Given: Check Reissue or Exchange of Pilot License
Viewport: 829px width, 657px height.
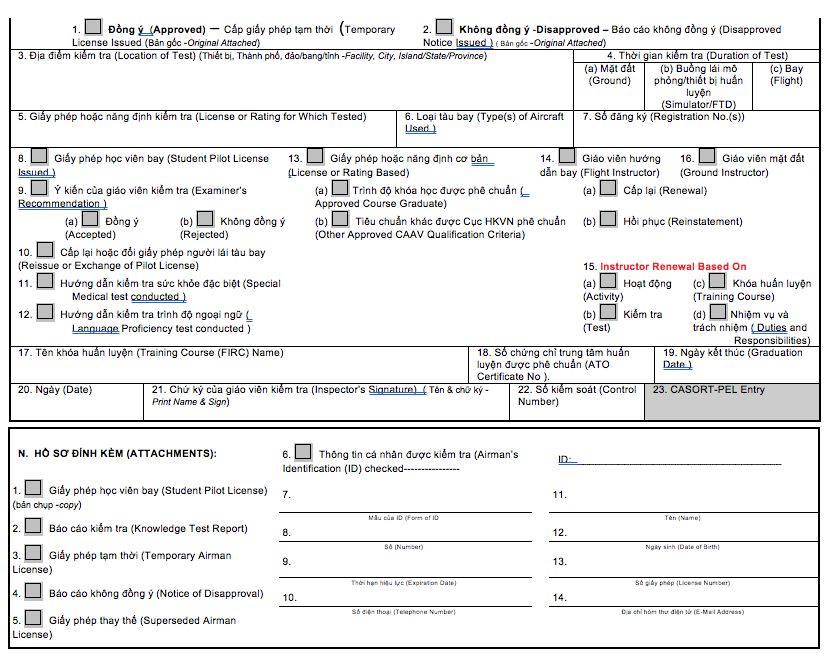Looking at the screenshot, I should pos(45,250).
